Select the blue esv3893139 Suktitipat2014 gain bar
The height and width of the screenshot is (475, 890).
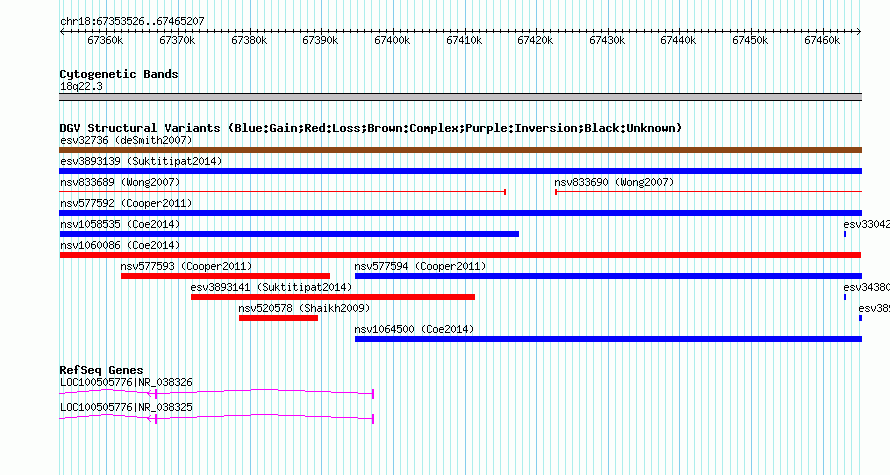pos(460,171)
